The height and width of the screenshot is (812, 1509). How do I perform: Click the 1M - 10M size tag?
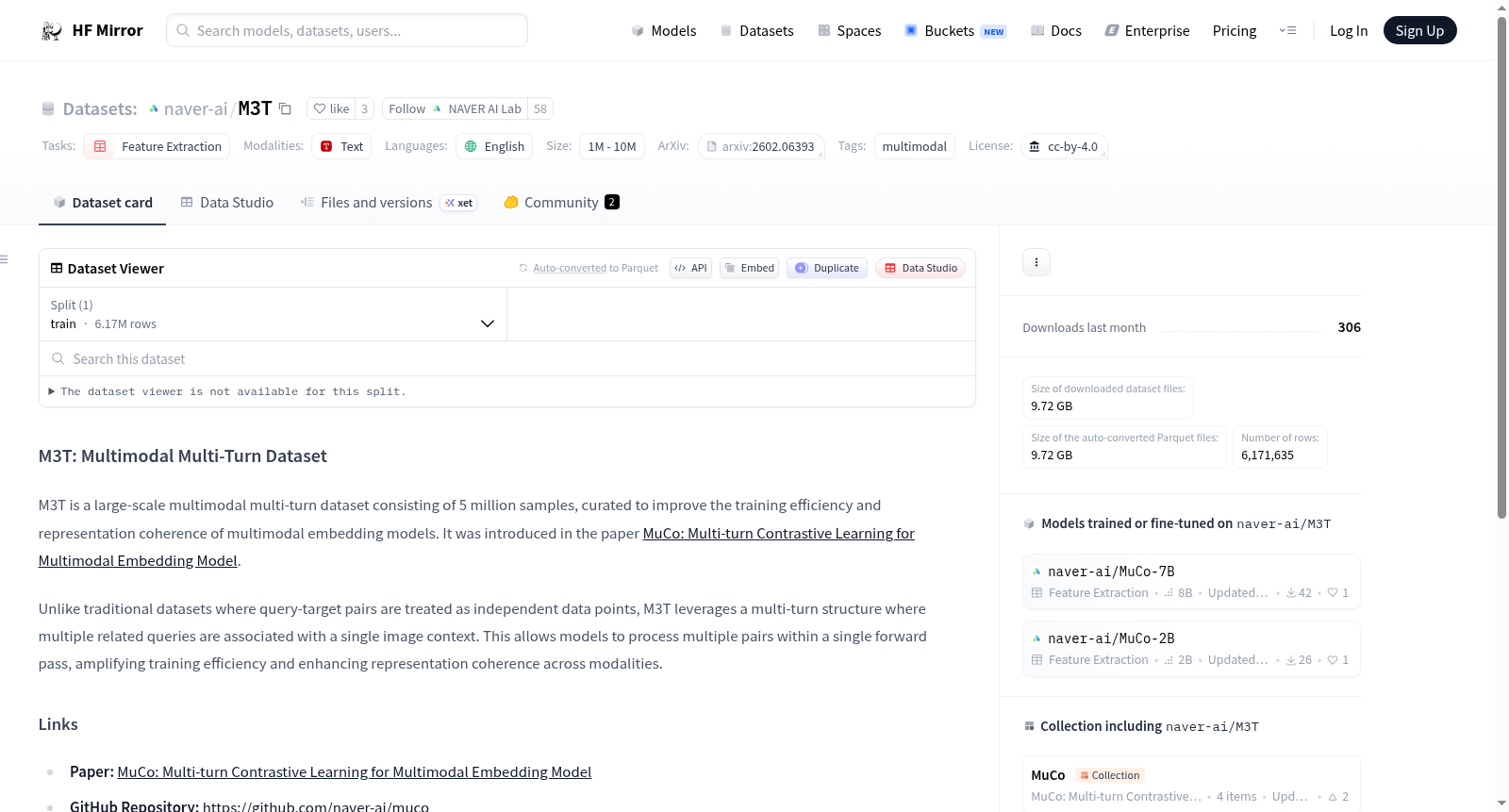pyautogui.click(x=612, y=146)
